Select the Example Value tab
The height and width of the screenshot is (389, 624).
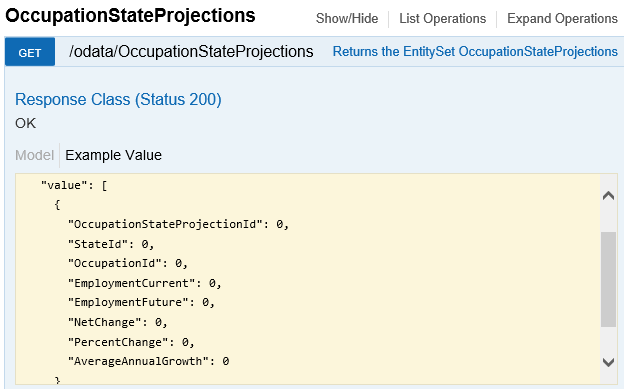[x=113, y=155]
